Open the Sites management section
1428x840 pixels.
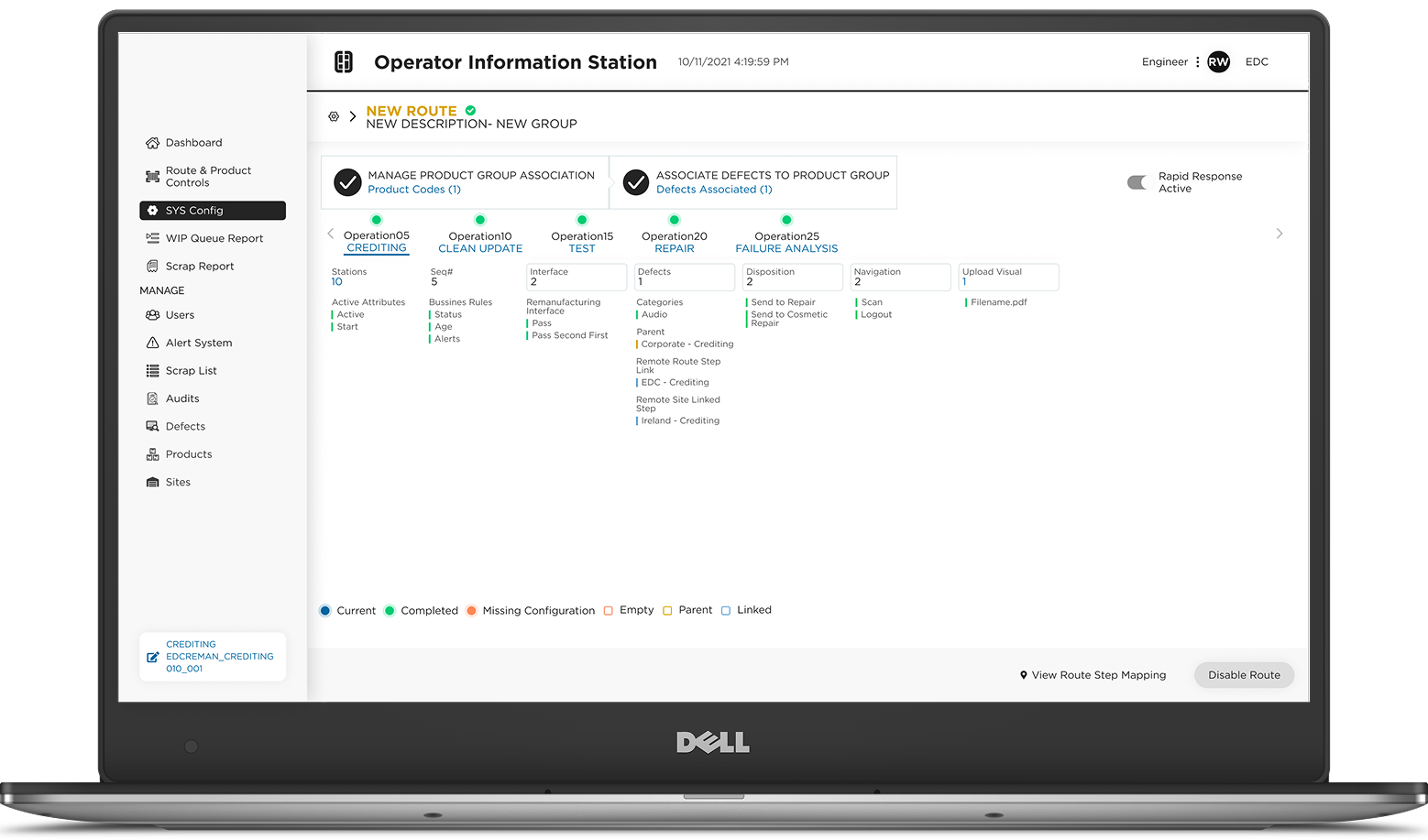pyautogui.click(x=150, y=482)
